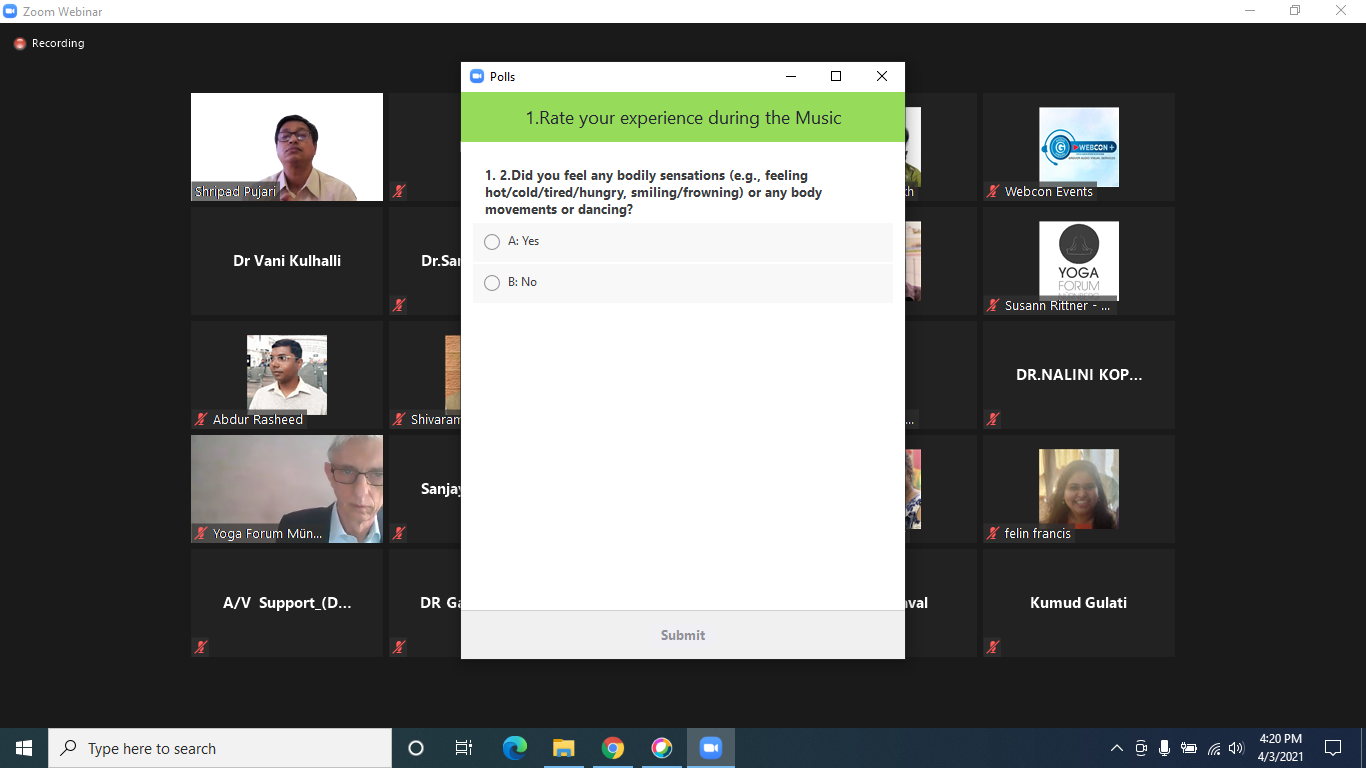Click the Task View taskbar icon
The height and width of the screenshot is (768, 1366).
coord(464,748)
